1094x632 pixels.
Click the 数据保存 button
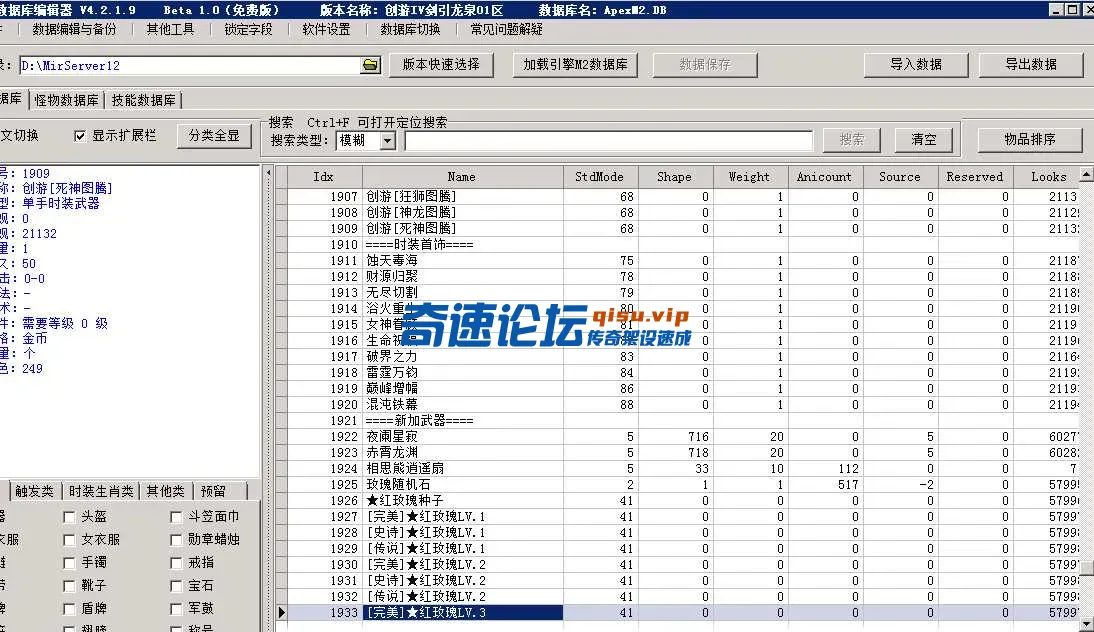click(x=705, y=64)
